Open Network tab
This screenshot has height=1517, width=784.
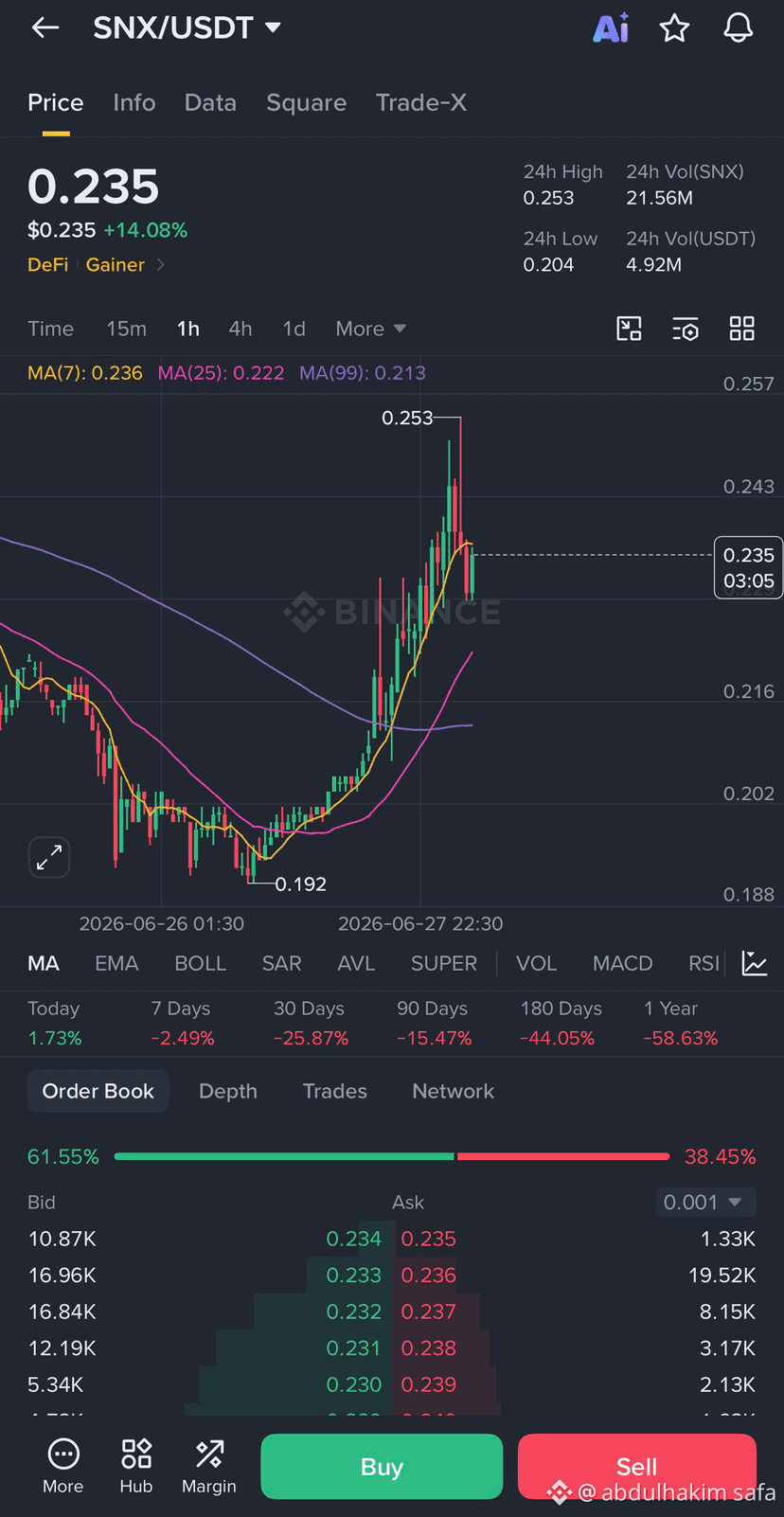[454, 1091]
